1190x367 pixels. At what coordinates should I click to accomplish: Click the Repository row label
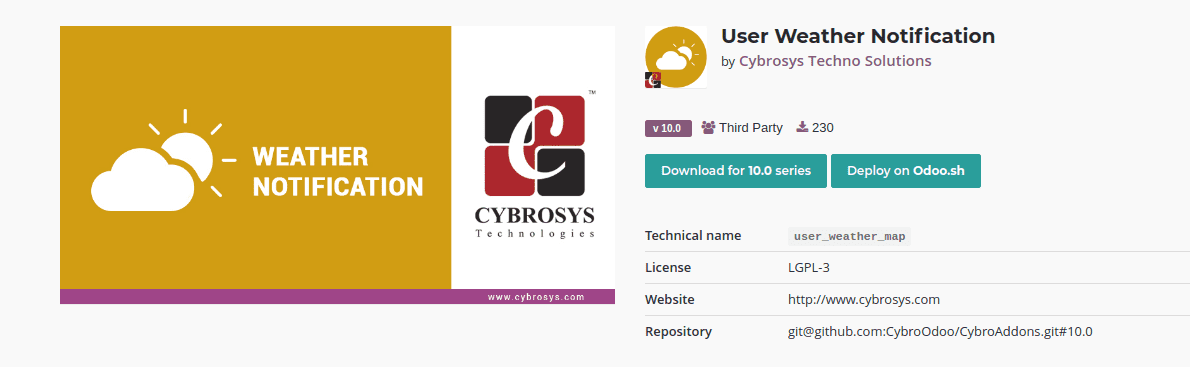678,331
